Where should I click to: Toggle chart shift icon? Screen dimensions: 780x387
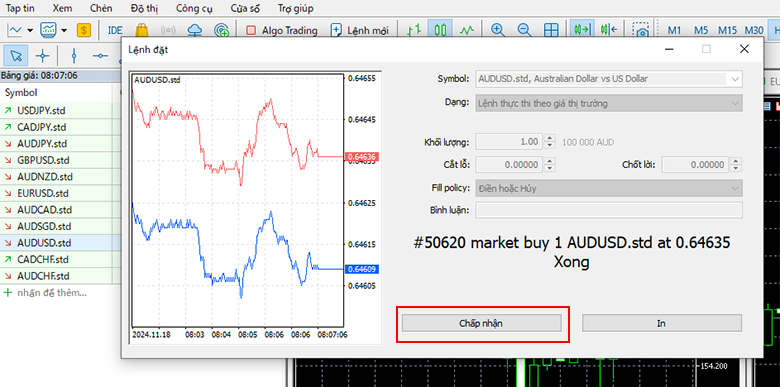609,30
